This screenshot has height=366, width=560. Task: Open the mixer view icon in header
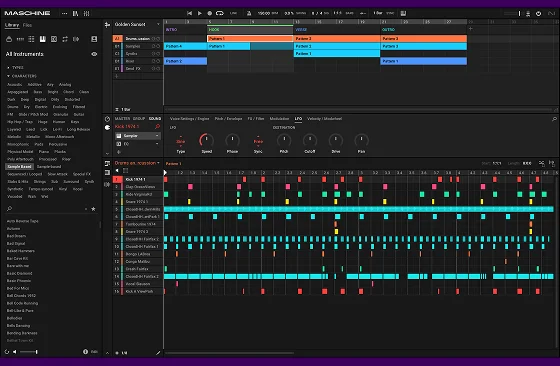pos(86,13)
